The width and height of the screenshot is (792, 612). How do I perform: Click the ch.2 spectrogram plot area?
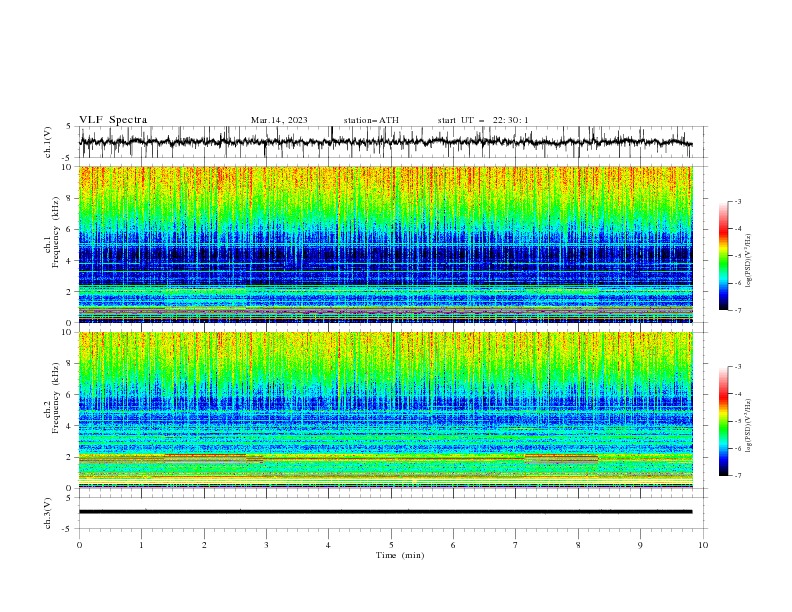[x=385, y=410]
